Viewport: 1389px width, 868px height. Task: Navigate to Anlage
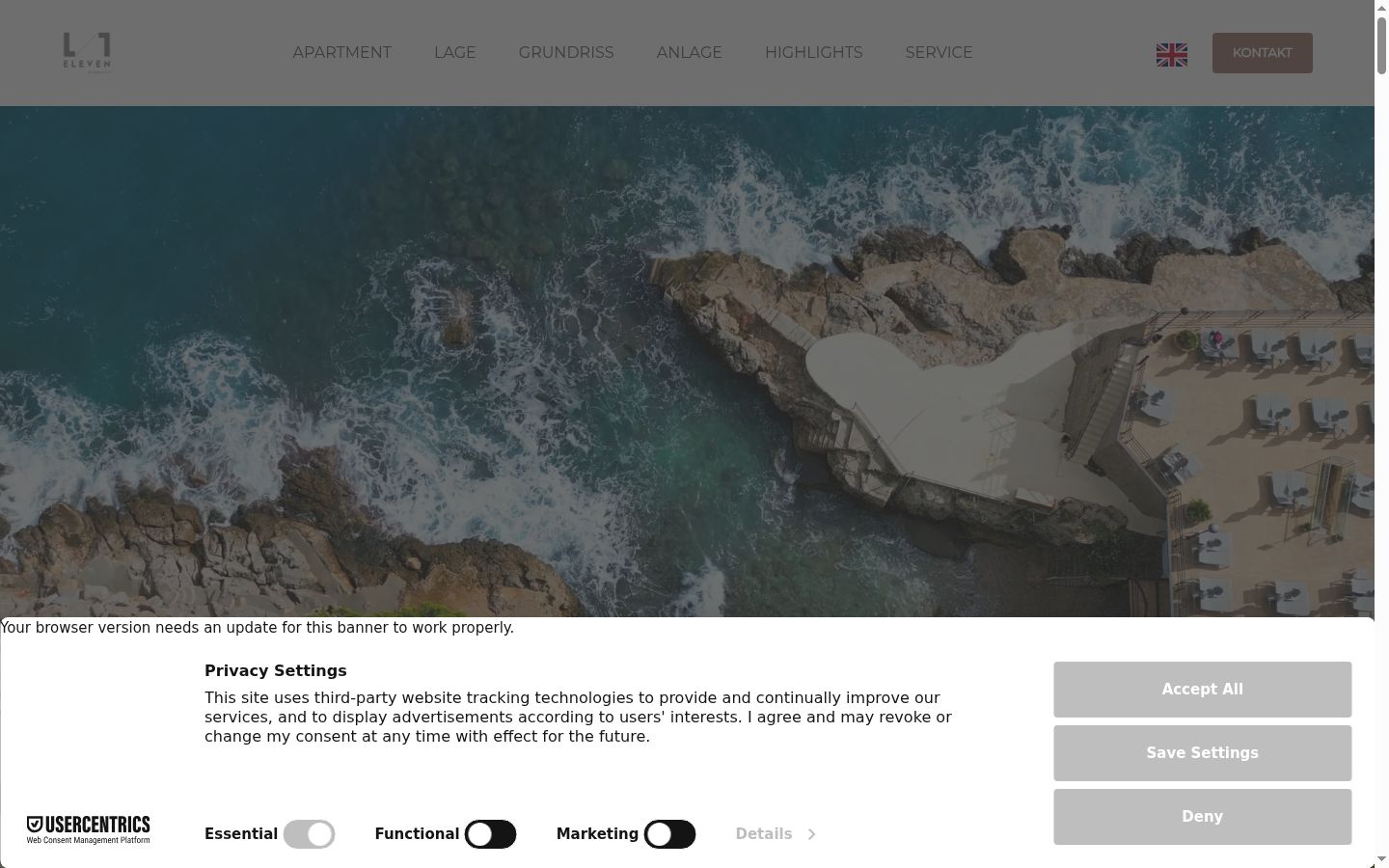pos(690,53)
